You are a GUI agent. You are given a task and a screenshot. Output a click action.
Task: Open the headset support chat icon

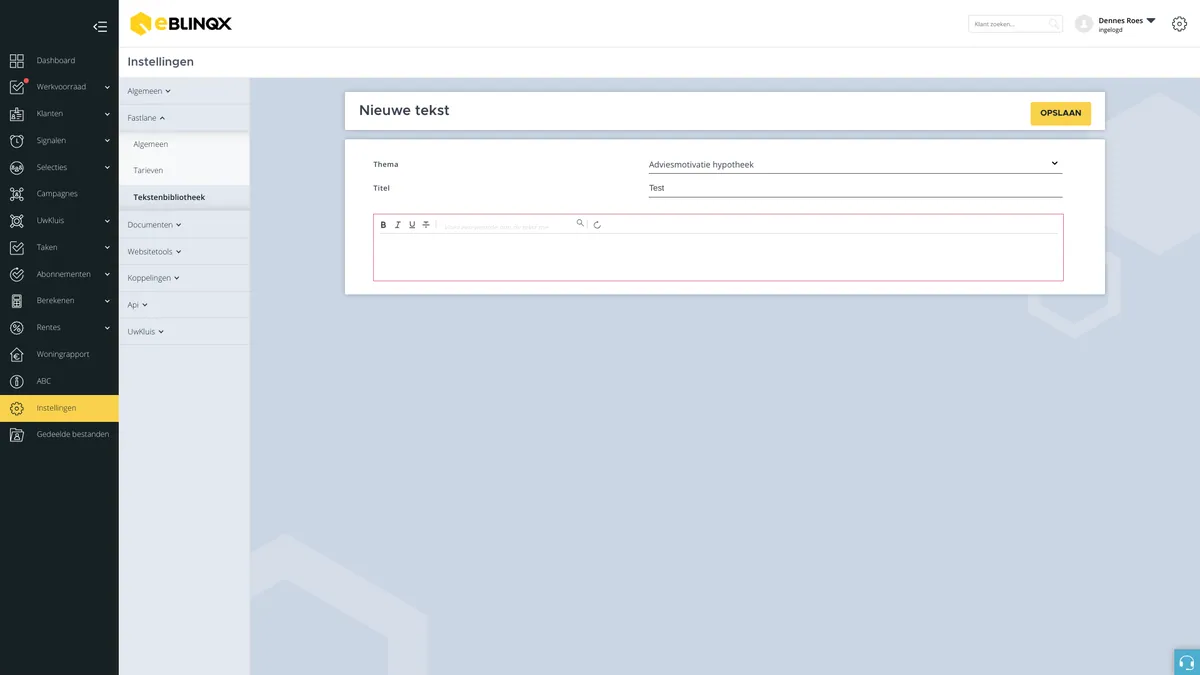point(1187,662)
